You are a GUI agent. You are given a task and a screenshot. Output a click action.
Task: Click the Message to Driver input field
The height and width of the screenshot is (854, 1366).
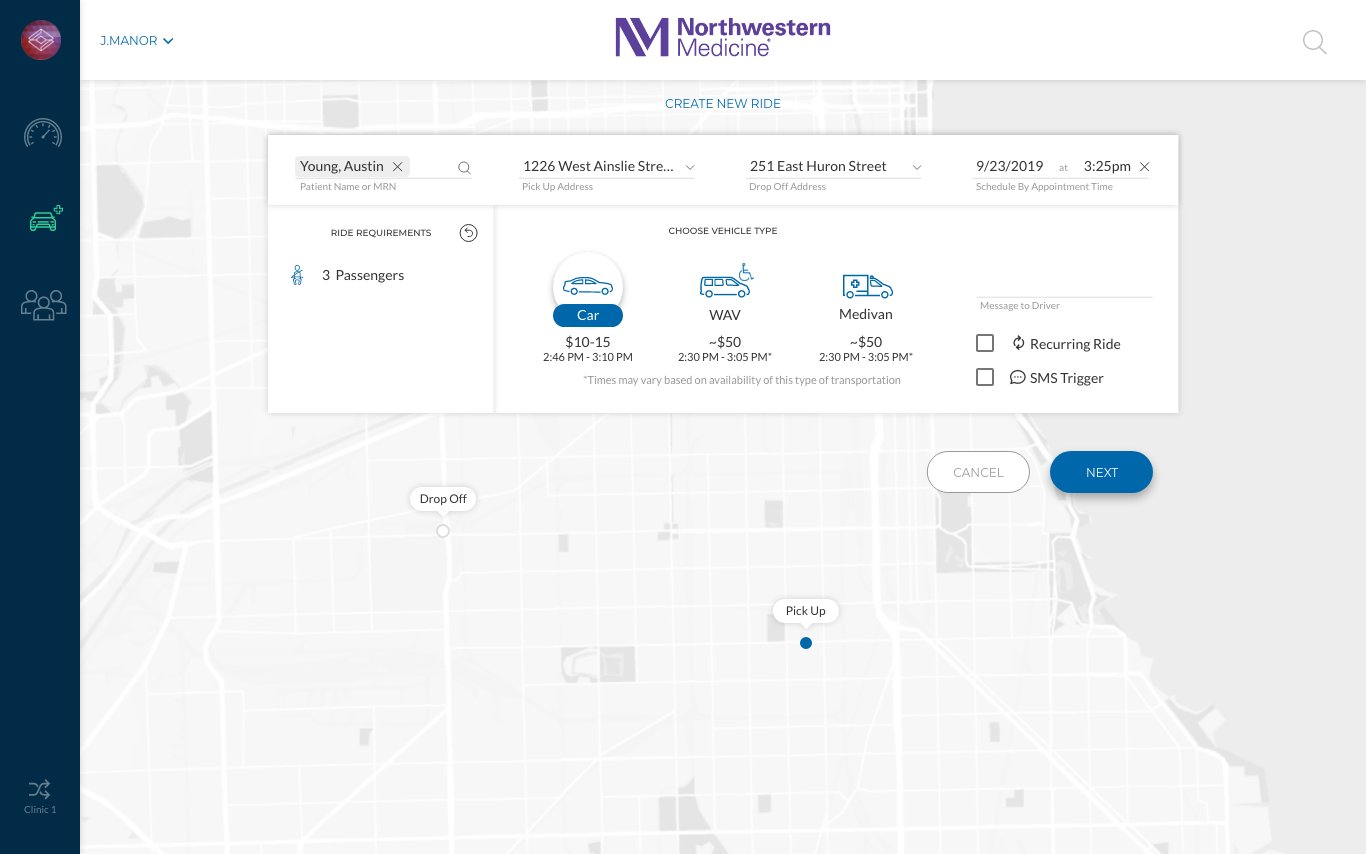pos(1064,285)
